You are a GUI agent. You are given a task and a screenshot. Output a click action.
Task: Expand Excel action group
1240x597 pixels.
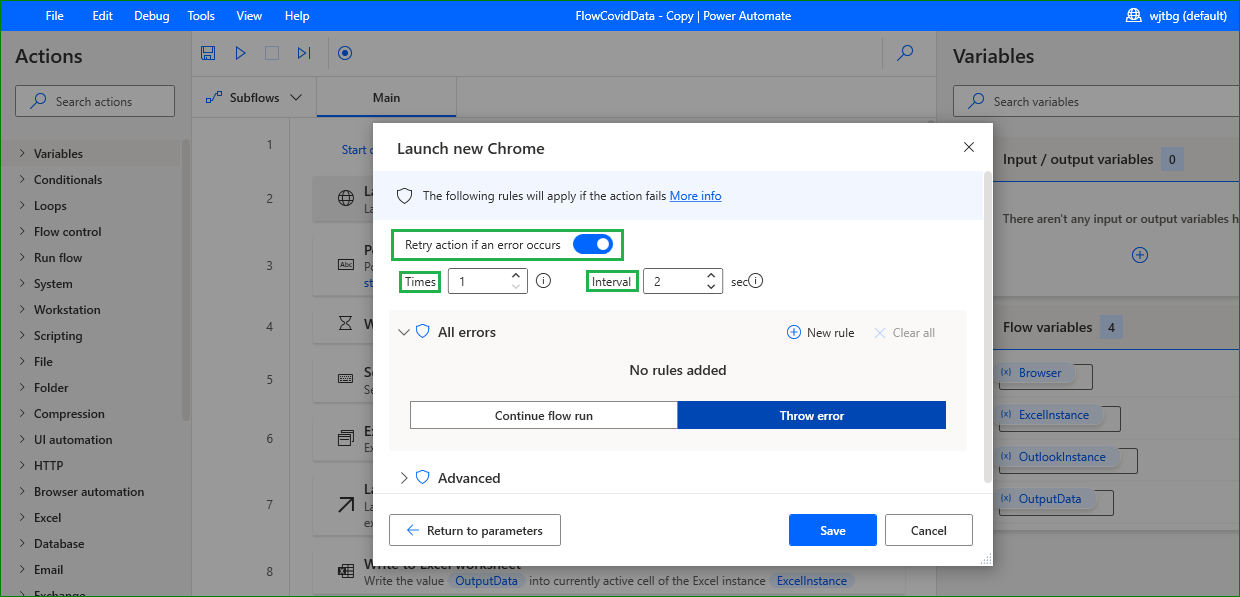tap(22, 518)
